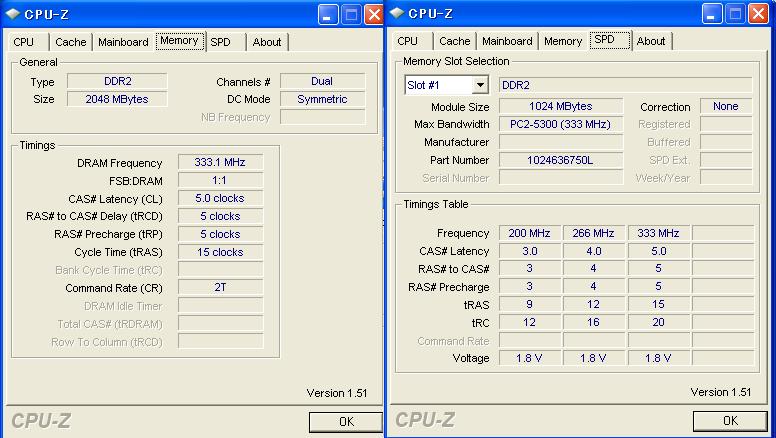Close the right CPU-Z window
The height and width of the screenshot is (438, 776).
758,14
